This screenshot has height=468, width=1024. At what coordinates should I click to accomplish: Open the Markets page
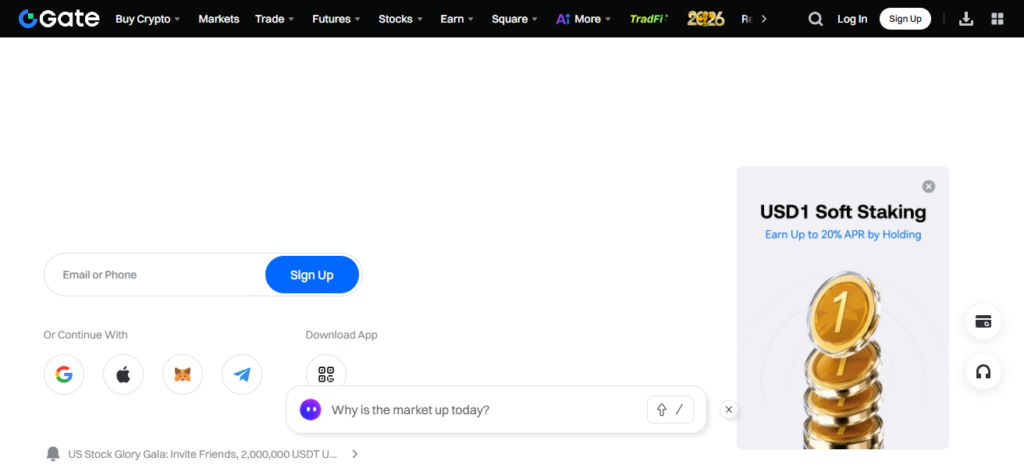point(219,19)
